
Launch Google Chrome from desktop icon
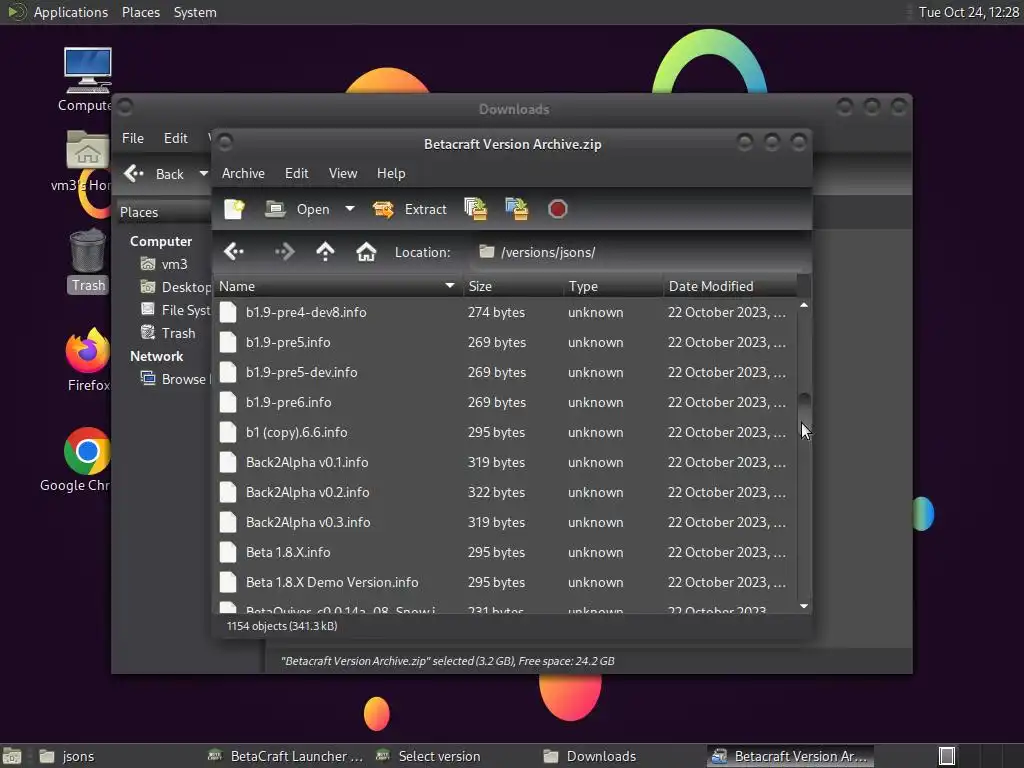coord(78,460)
